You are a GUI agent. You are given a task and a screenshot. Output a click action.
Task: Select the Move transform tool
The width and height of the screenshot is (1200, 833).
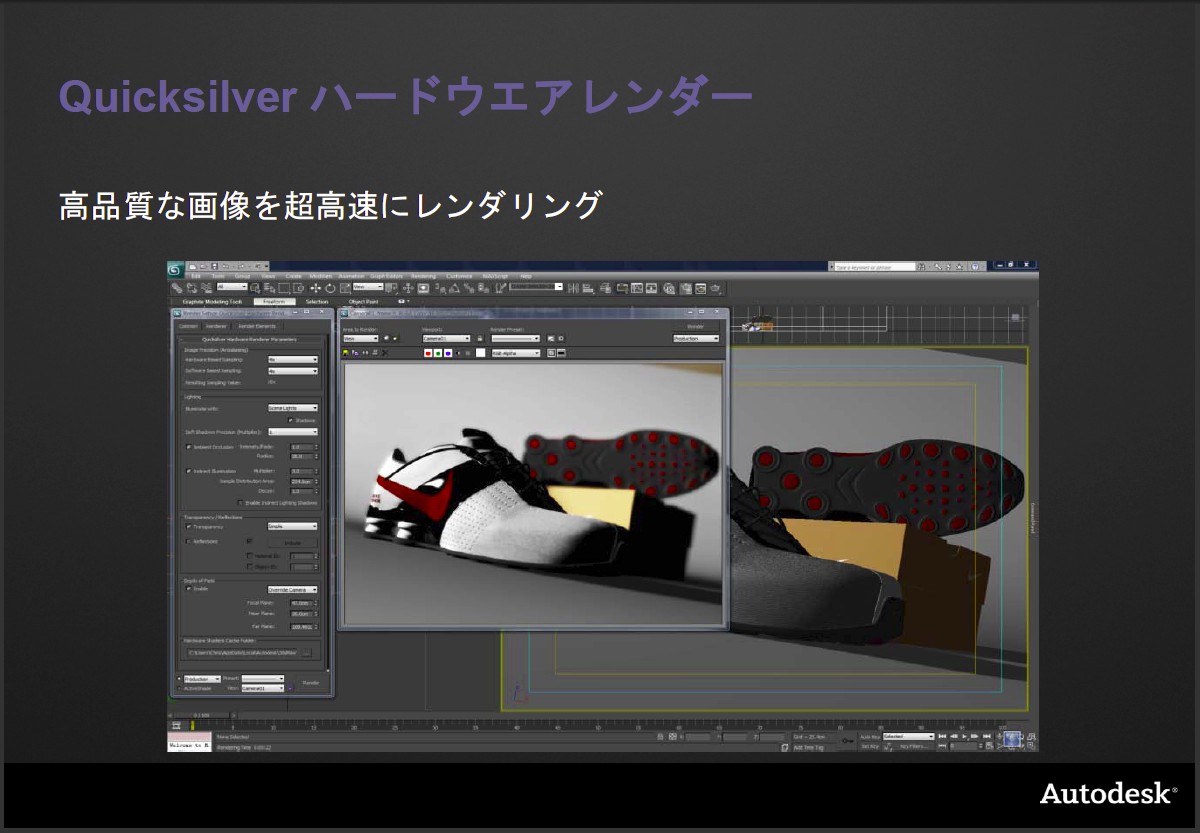pos(315,288)
